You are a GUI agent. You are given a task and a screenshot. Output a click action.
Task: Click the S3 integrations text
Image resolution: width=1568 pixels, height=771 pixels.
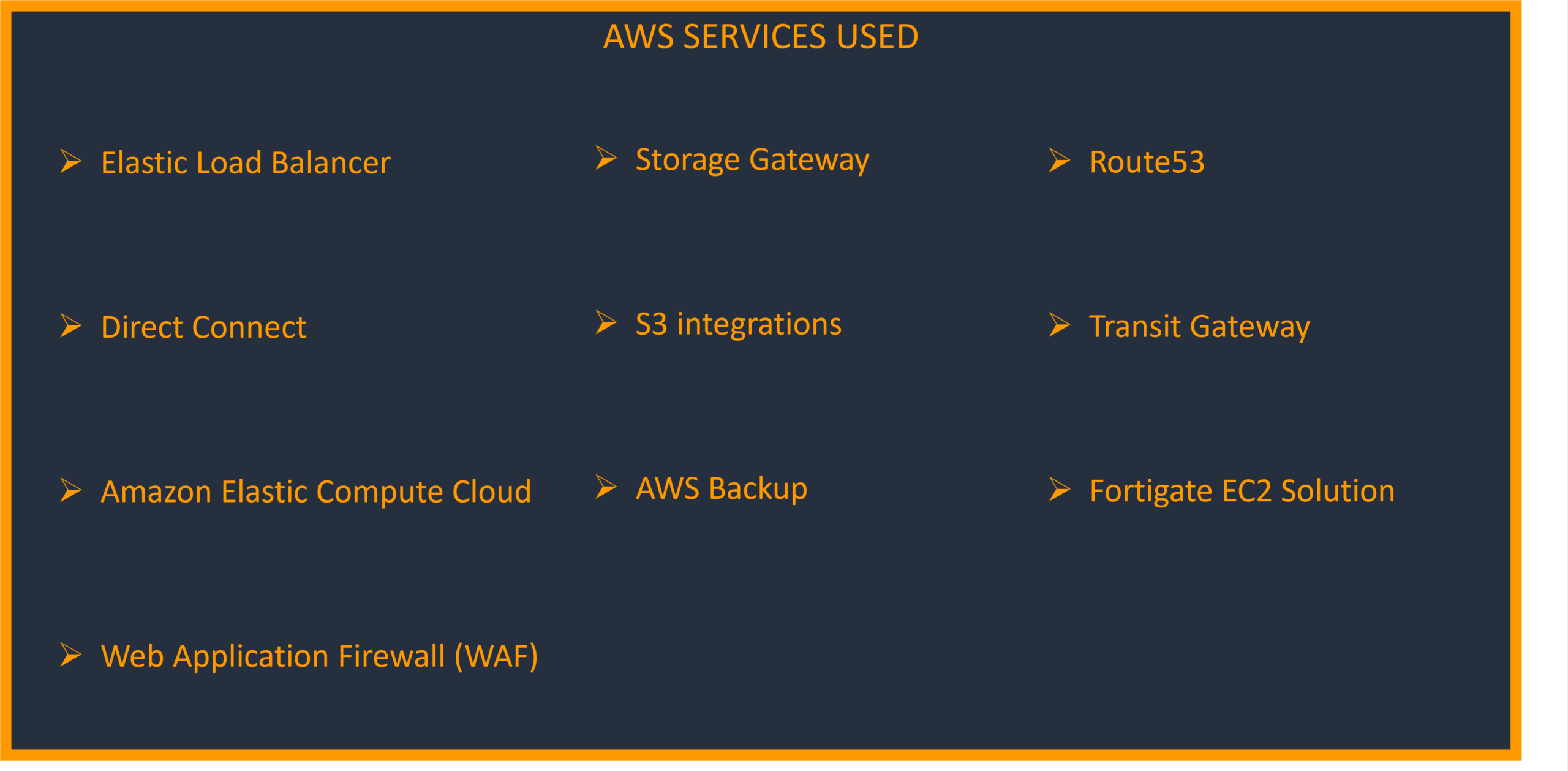738,324
